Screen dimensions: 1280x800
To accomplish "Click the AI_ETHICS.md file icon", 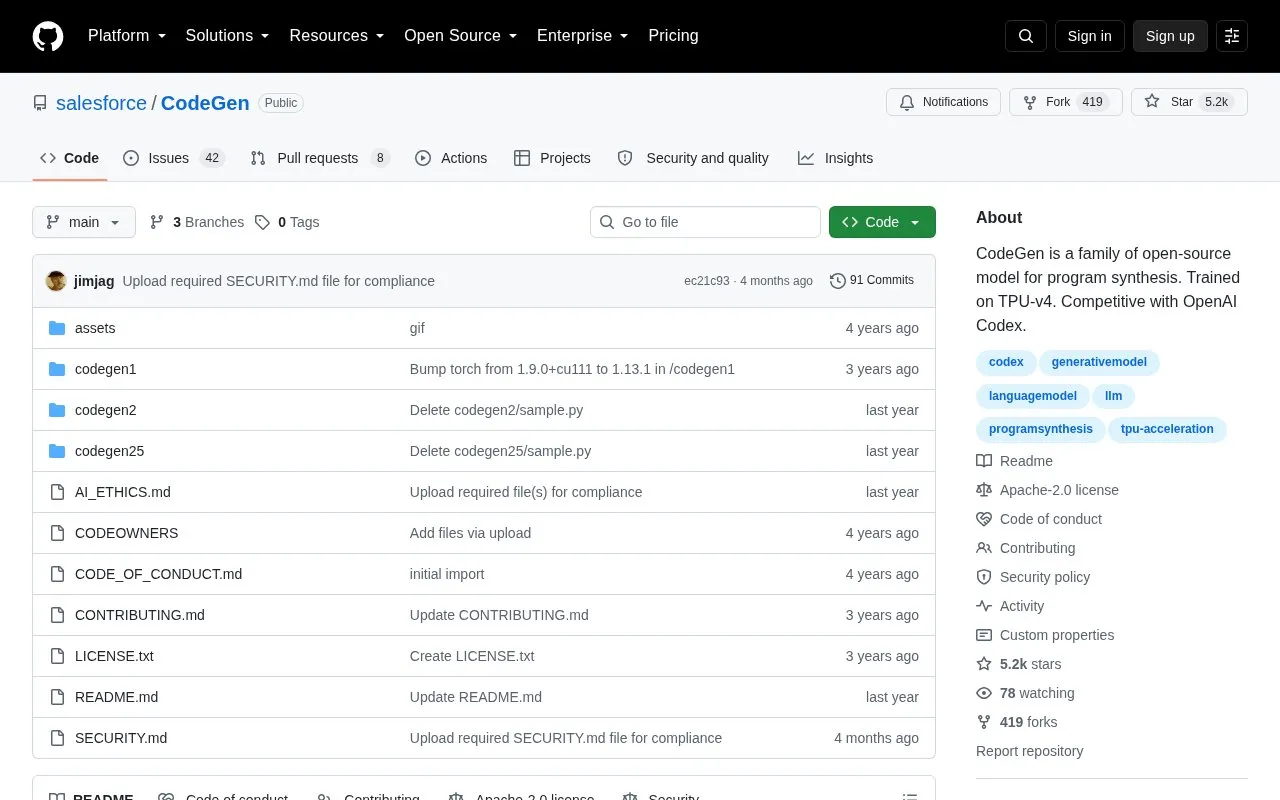I will pyautogui.click(x=57, y=492).
